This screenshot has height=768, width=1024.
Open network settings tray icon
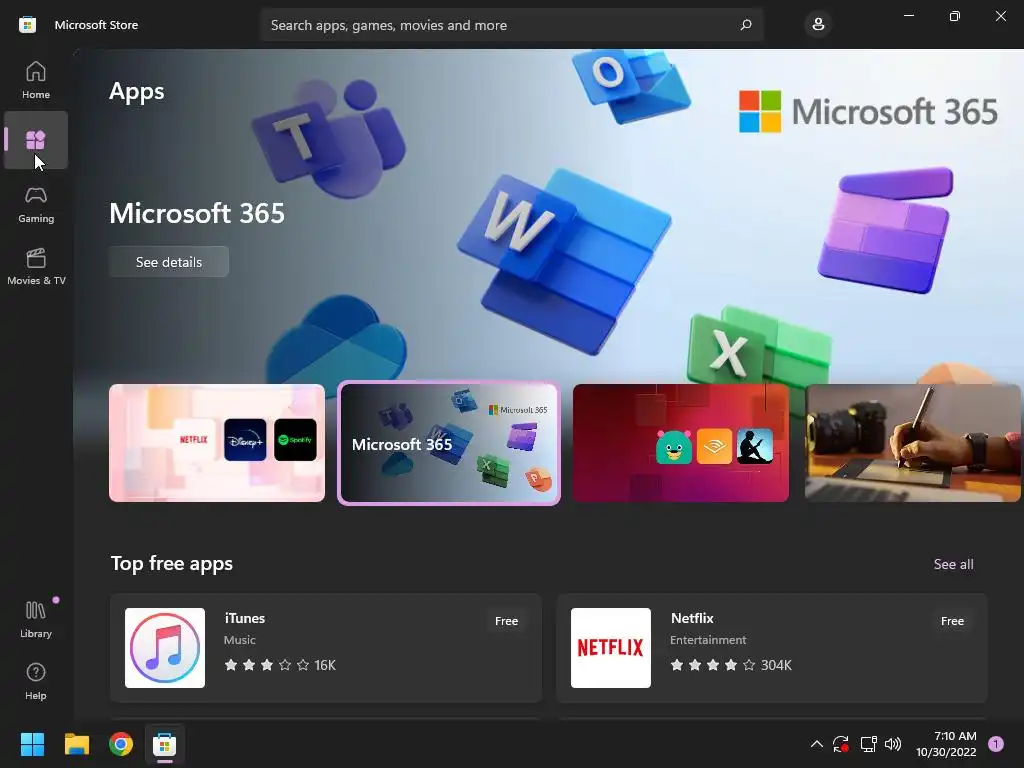(868, 744)
